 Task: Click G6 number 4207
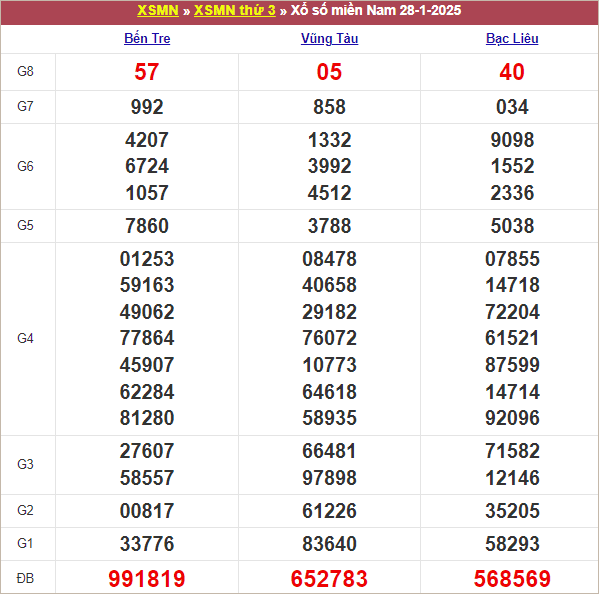[x=147, y=140]
